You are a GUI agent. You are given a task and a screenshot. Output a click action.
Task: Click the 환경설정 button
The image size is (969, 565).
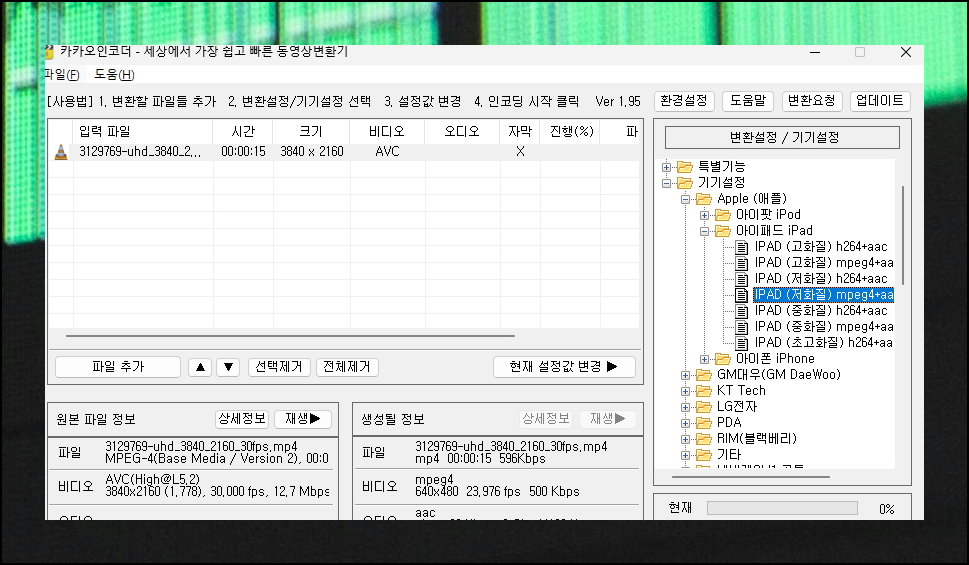684,101
